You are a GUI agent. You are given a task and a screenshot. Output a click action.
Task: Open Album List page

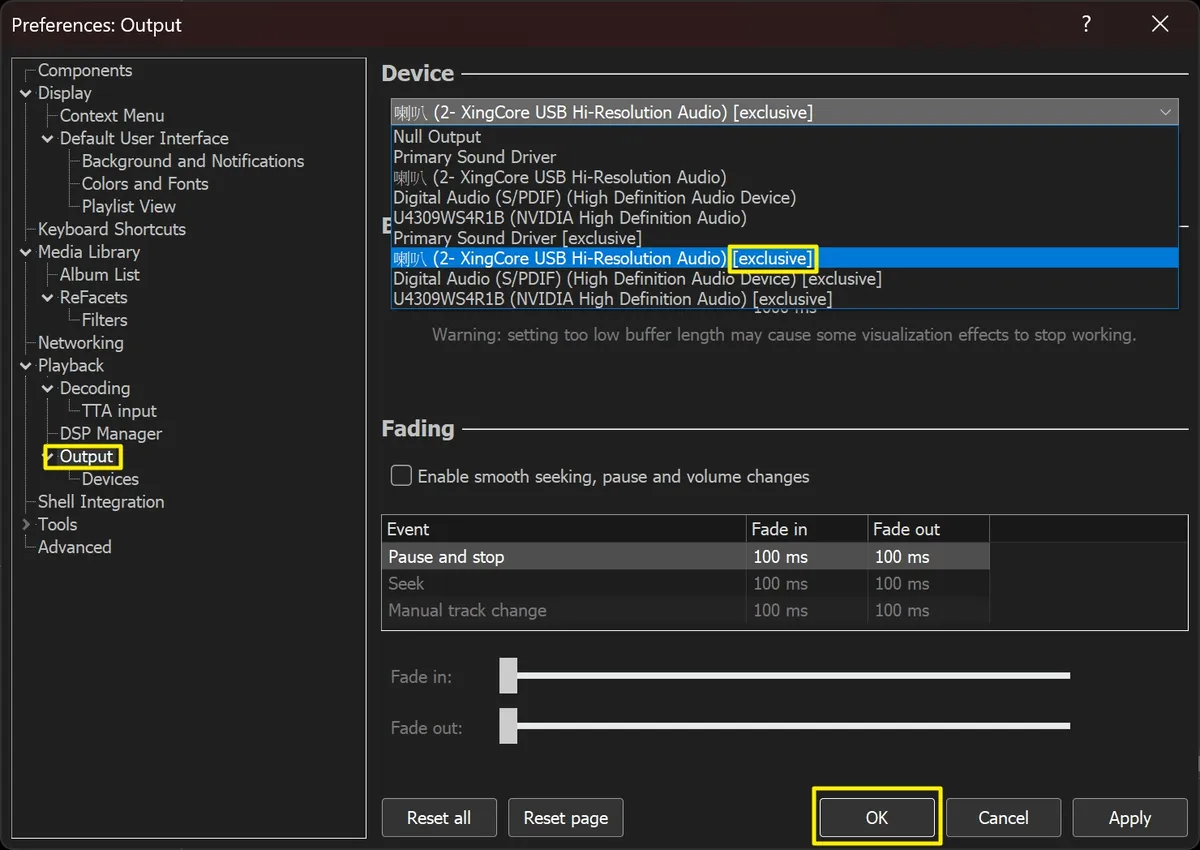coord(100,274)
